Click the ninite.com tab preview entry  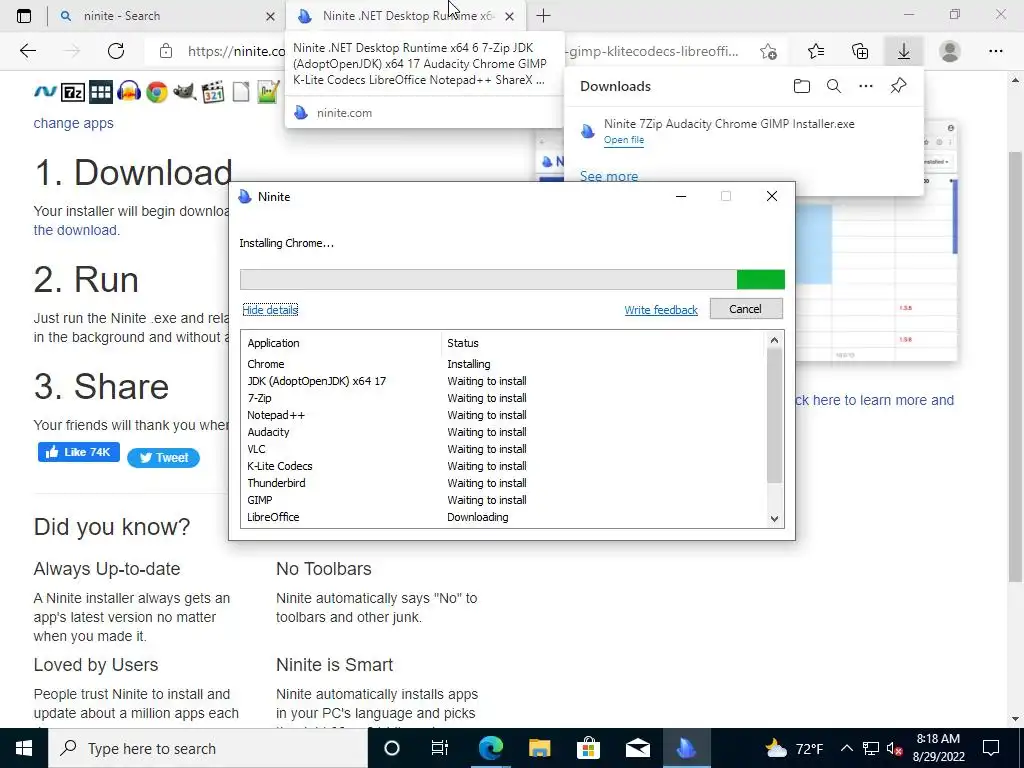424,112
